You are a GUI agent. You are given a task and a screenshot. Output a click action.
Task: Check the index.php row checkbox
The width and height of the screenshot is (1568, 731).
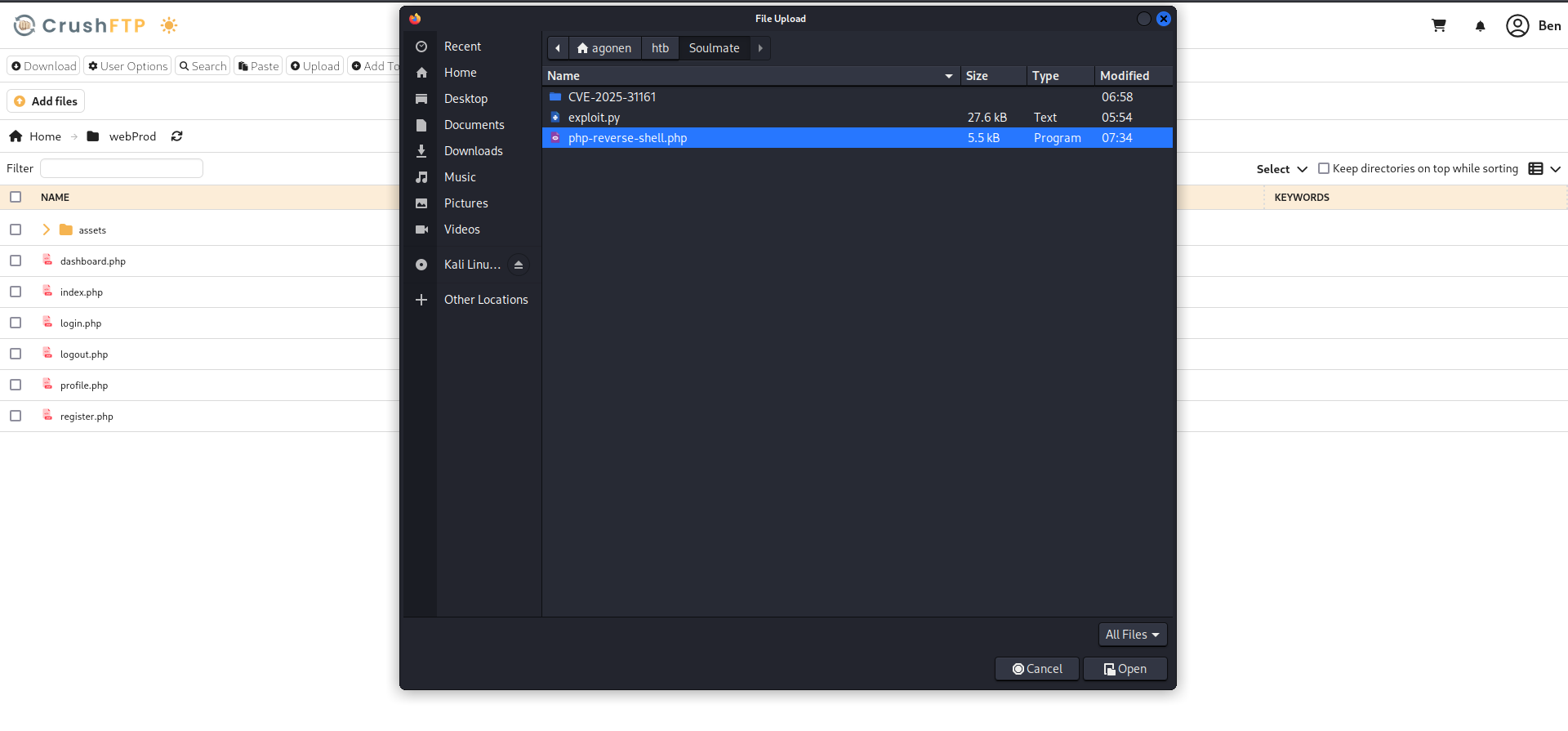(x=16, y=292)
